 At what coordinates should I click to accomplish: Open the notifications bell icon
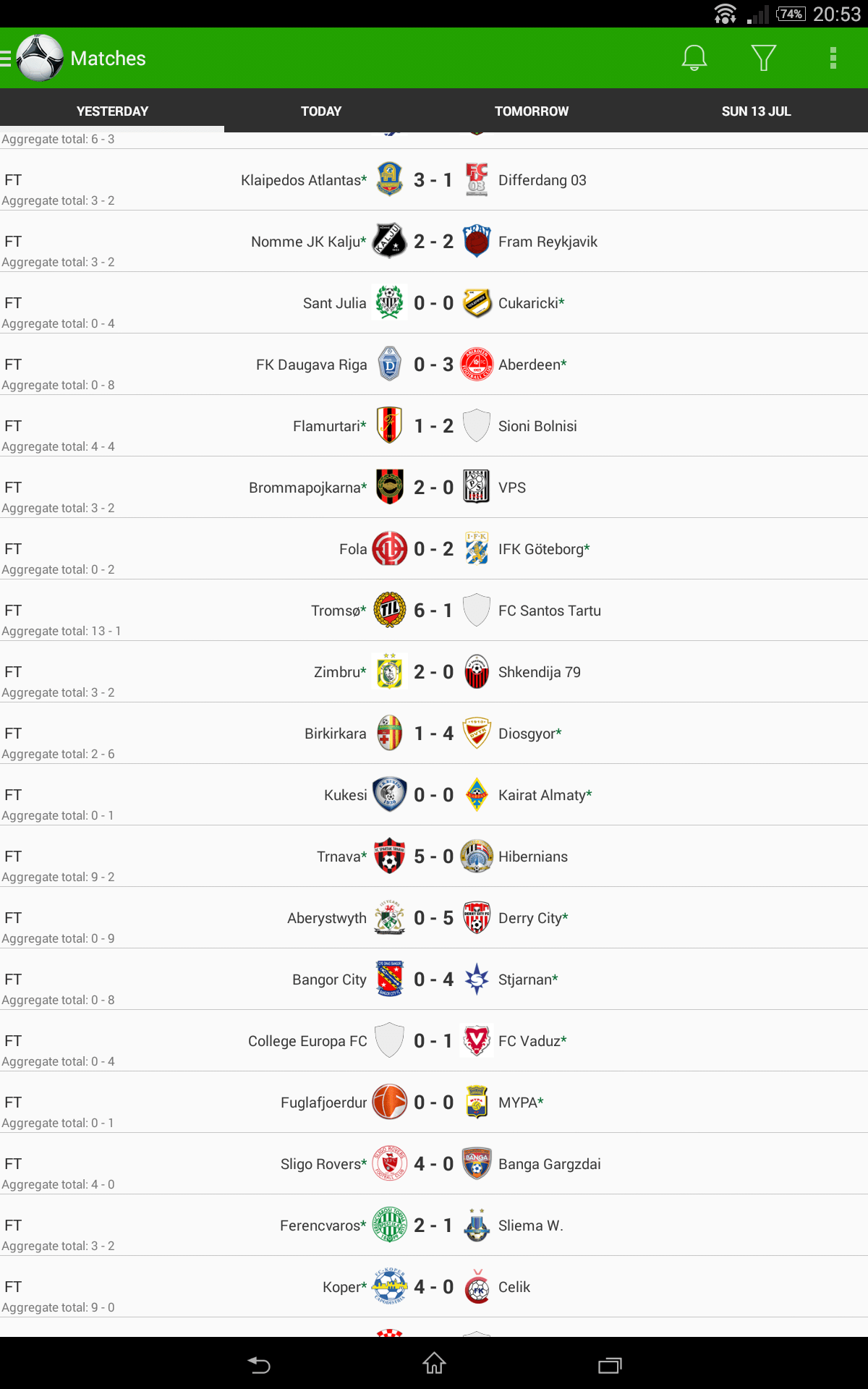pyautogui.click(x=694, y=58)
